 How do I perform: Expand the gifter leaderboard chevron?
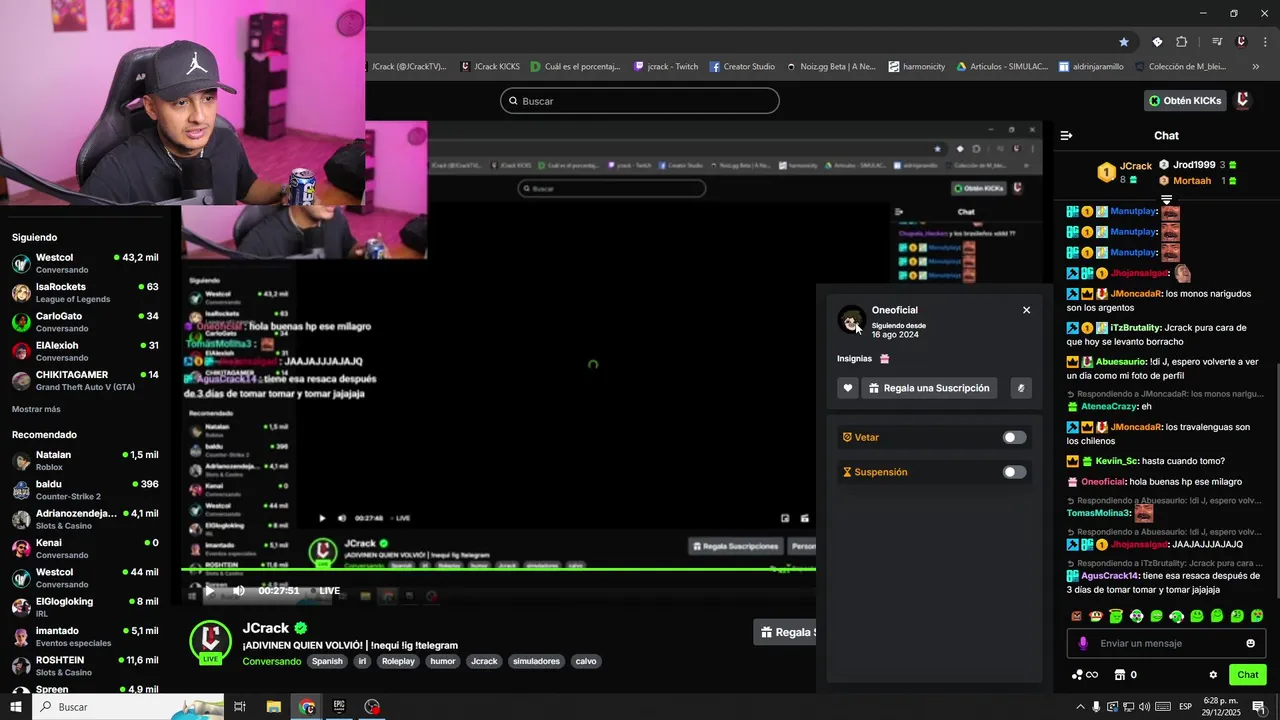tap(1166, 200)
